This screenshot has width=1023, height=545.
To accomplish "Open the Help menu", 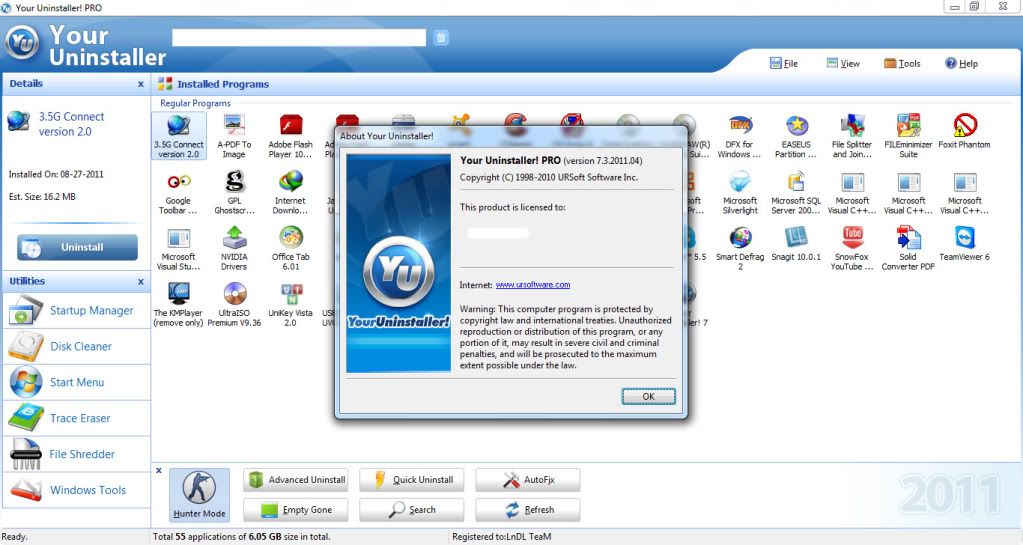I will pyautogui.click(x=962, y=63).
